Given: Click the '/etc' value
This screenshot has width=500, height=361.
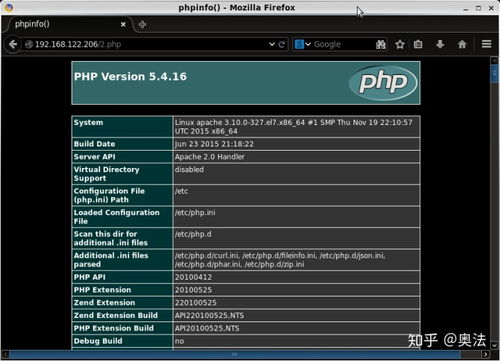Looking at the screenshot, I should tap(181, 191).
